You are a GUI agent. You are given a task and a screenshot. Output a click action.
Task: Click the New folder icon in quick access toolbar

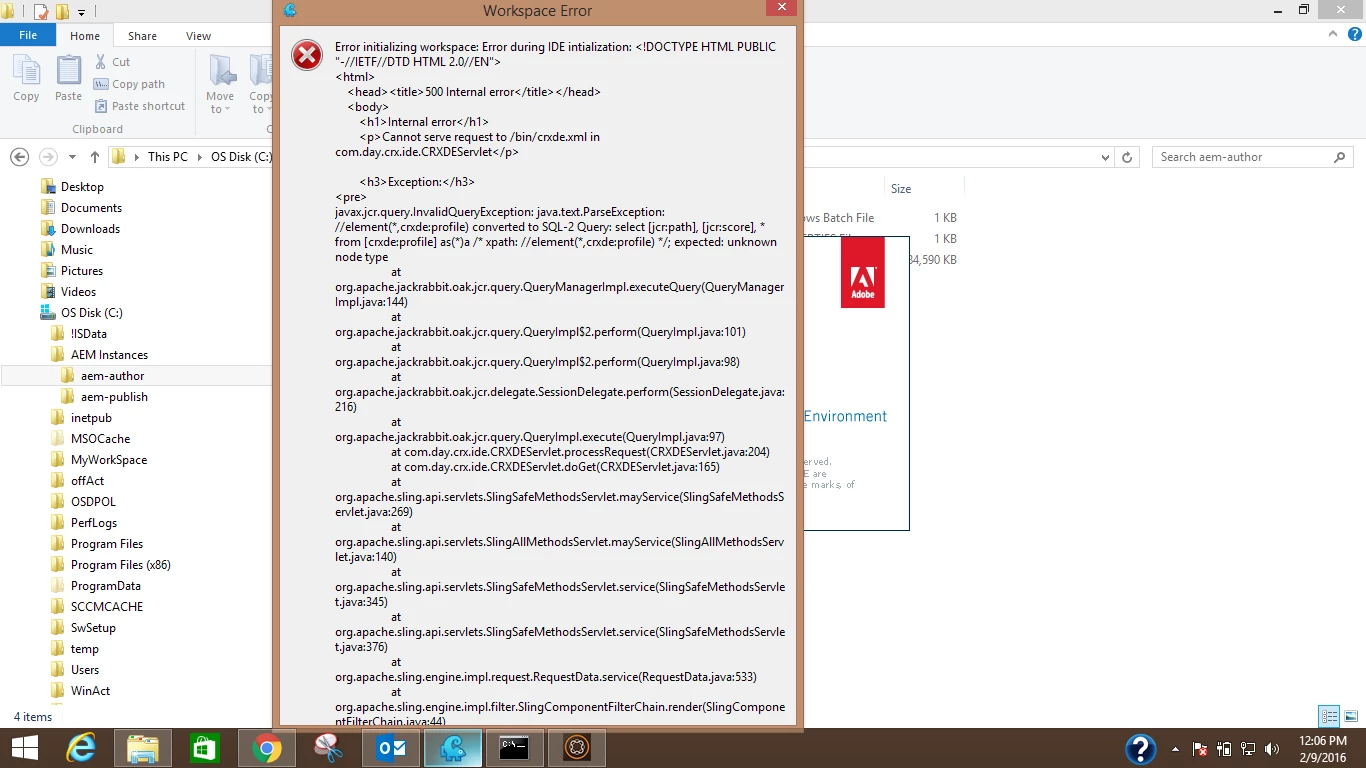tap(62, 11)
